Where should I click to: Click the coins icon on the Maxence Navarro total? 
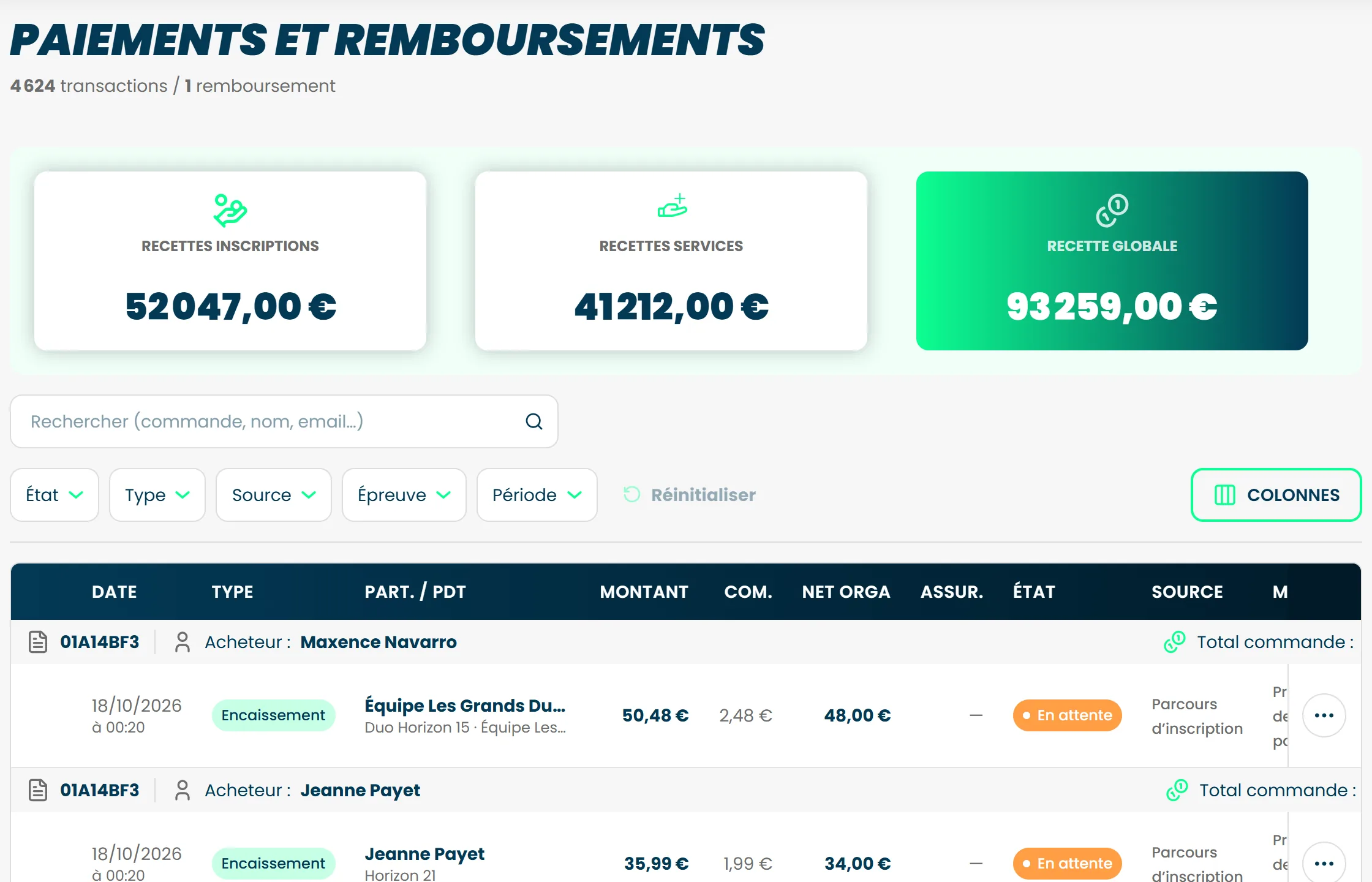coord(1175,642)
